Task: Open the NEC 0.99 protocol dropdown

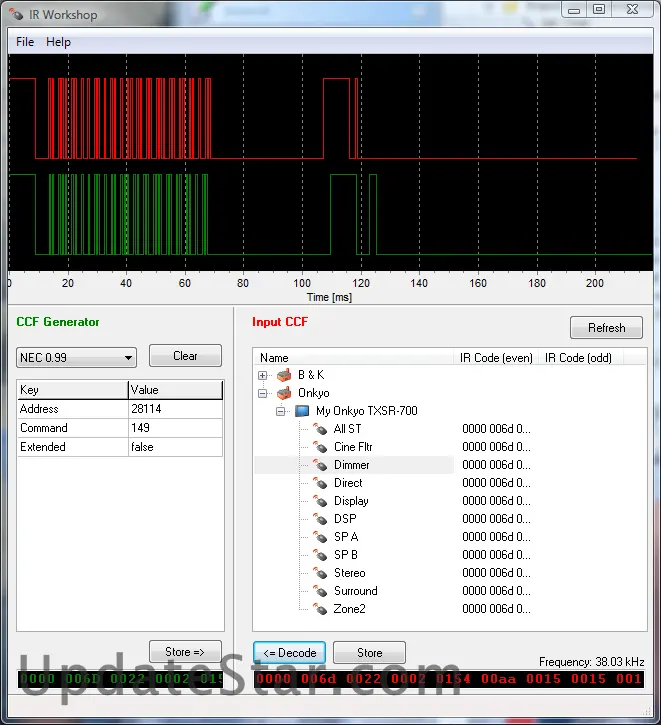Action: click(x=76, y=358)
